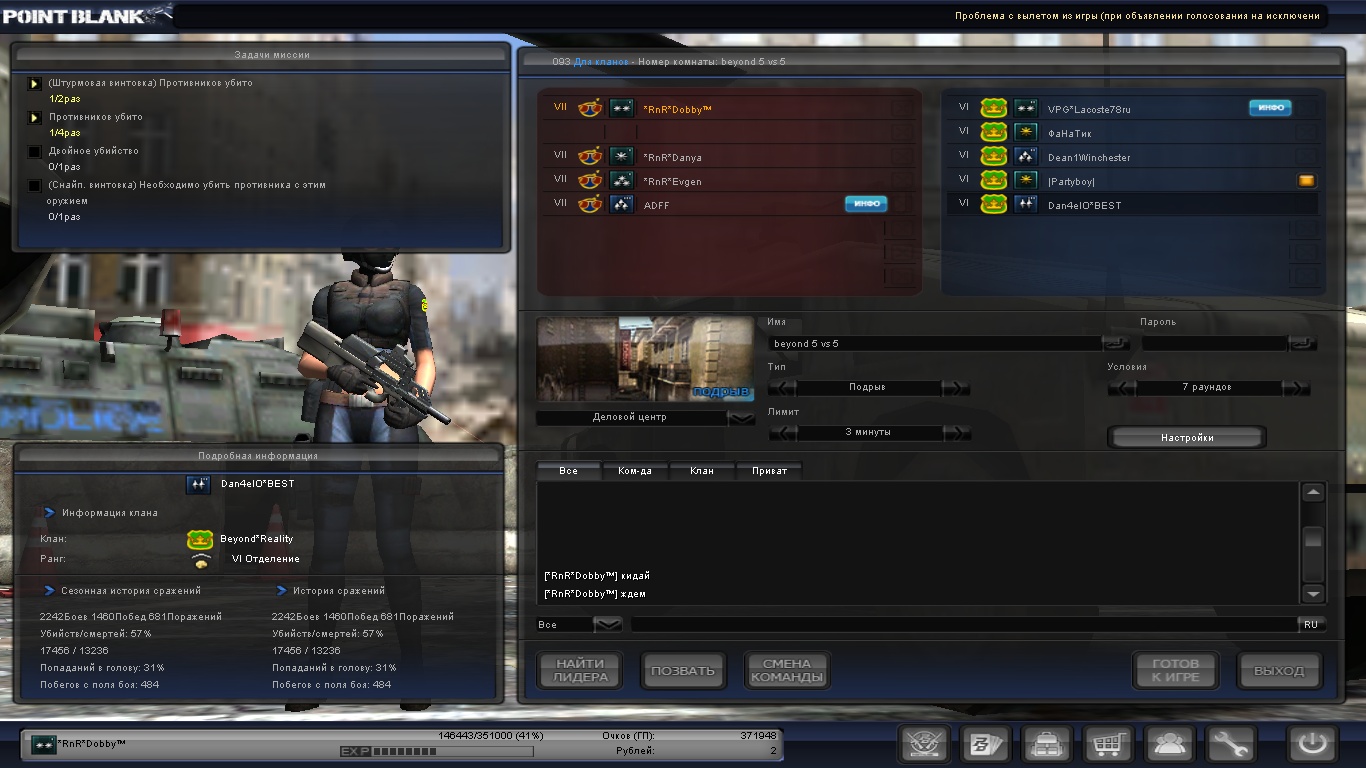This screenshot has width=1366, height=768.
Task: Toggle the slot box on ФаНаТик row
Action: pos(1306,132)
